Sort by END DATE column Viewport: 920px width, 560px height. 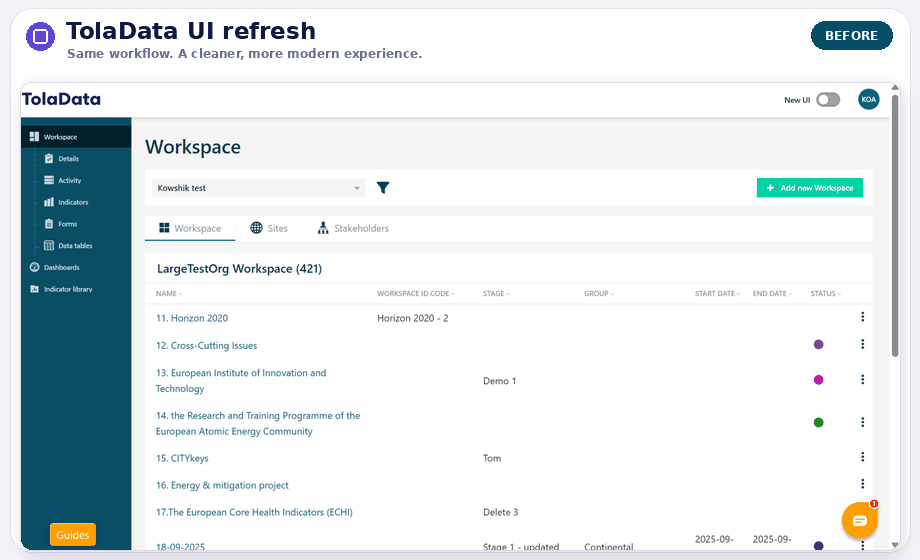click(x=772, y=294)
